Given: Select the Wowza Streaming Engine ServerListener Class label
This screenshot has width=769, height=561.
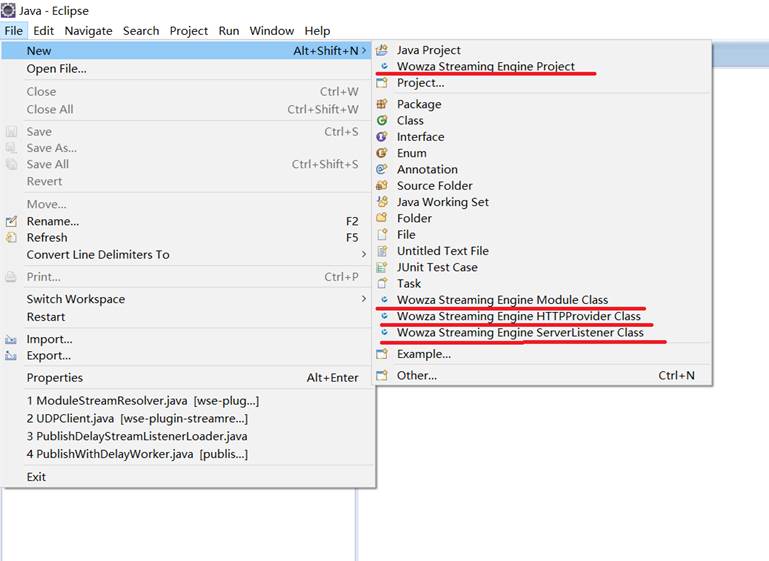Looking at the screenshot, I should click(x=520, y=332).
